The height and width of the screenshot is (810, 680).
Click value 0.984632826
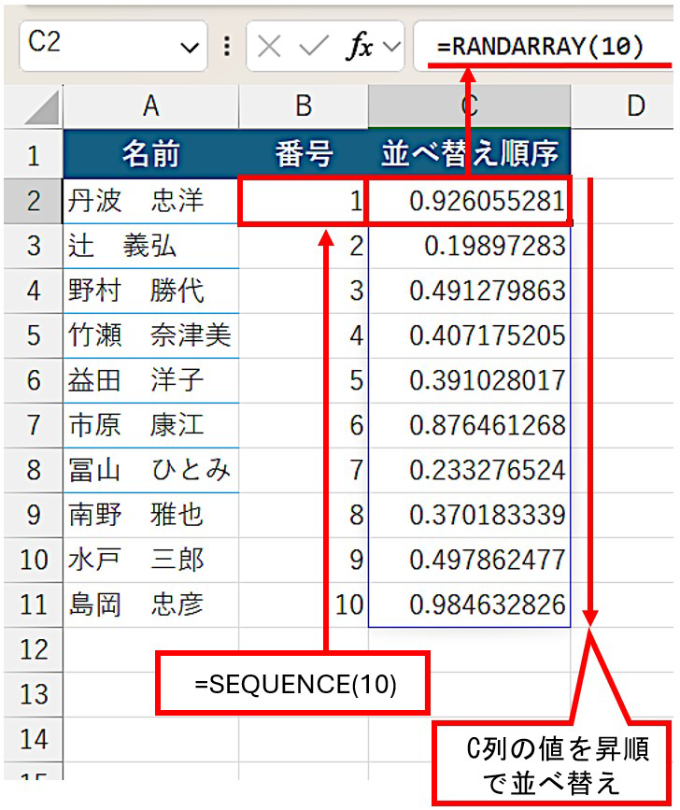(469, 605)
